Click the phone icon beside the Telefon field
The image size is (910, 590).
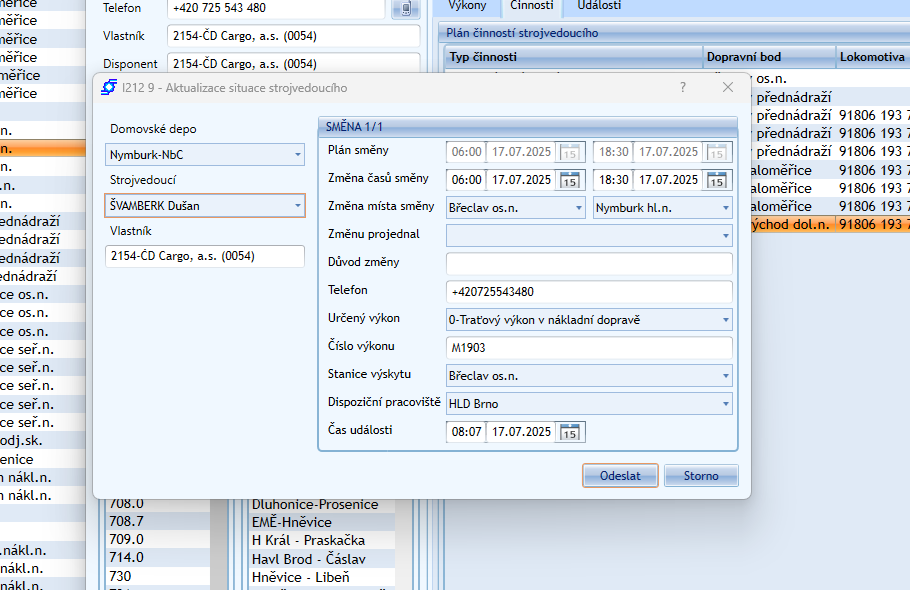pos(405,8)
